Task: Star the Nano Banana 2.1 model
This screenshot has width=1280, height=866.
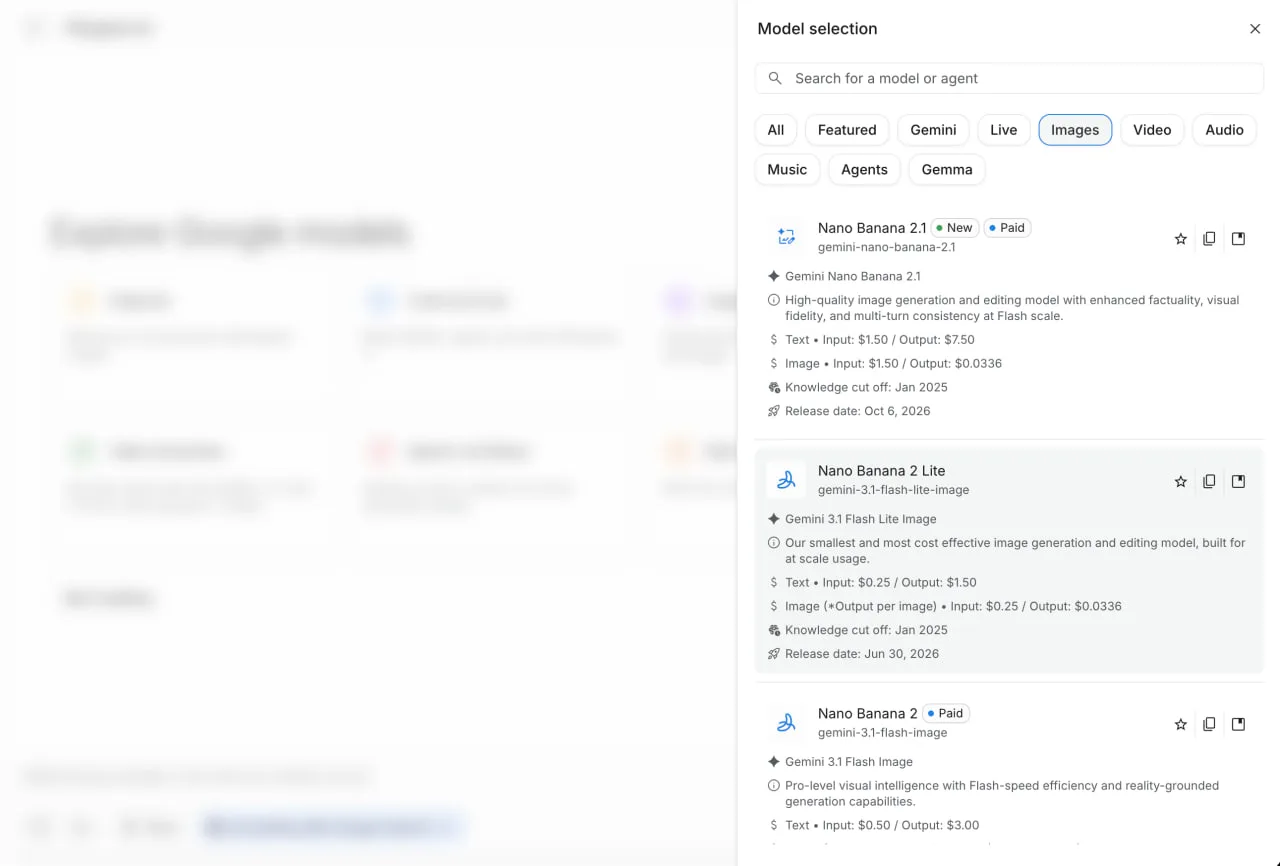Action: click(1180, 239)
